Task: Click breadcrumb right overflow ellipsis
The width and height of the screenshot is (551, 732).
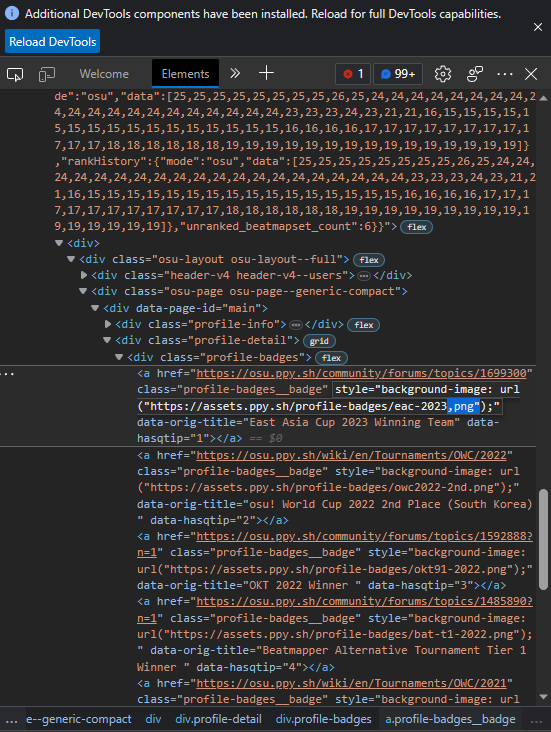Action: point(537,720)
